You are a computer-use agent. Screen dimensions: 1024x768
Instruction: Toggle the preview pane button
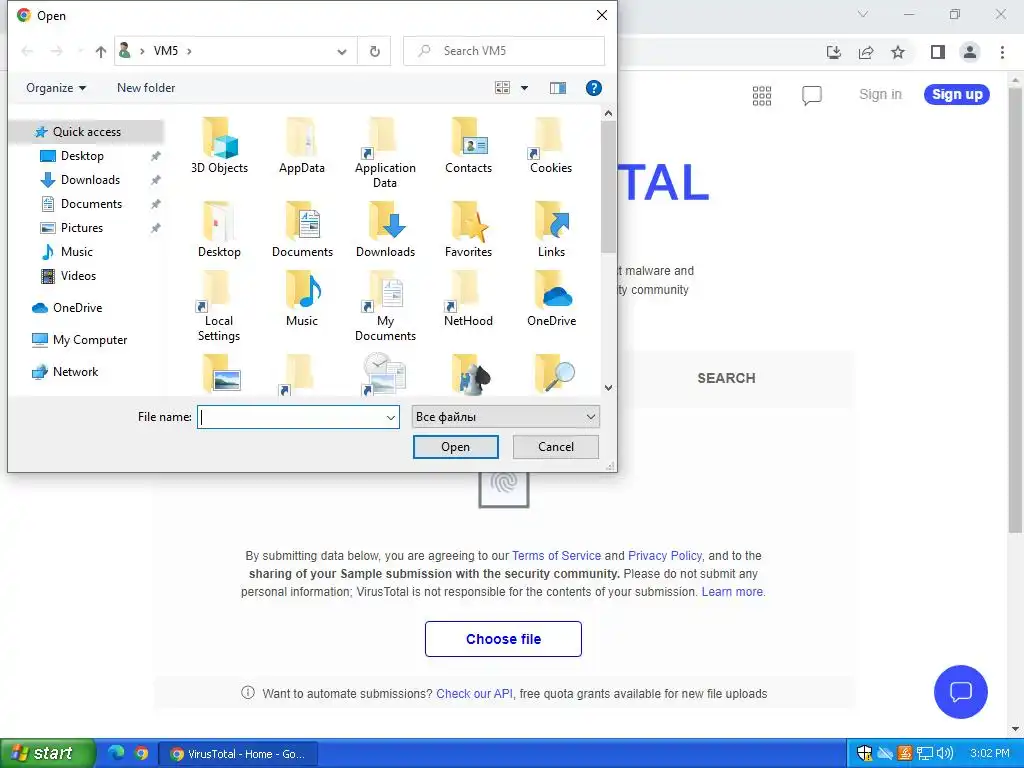click(558, 88)
